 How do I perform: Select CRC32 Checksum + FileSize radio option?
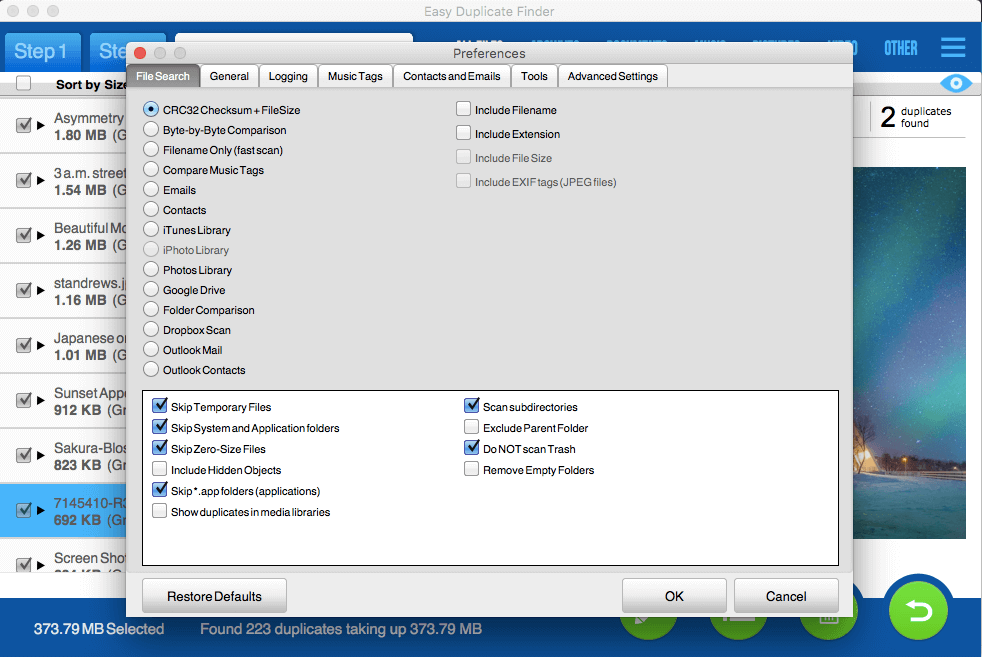151,110
